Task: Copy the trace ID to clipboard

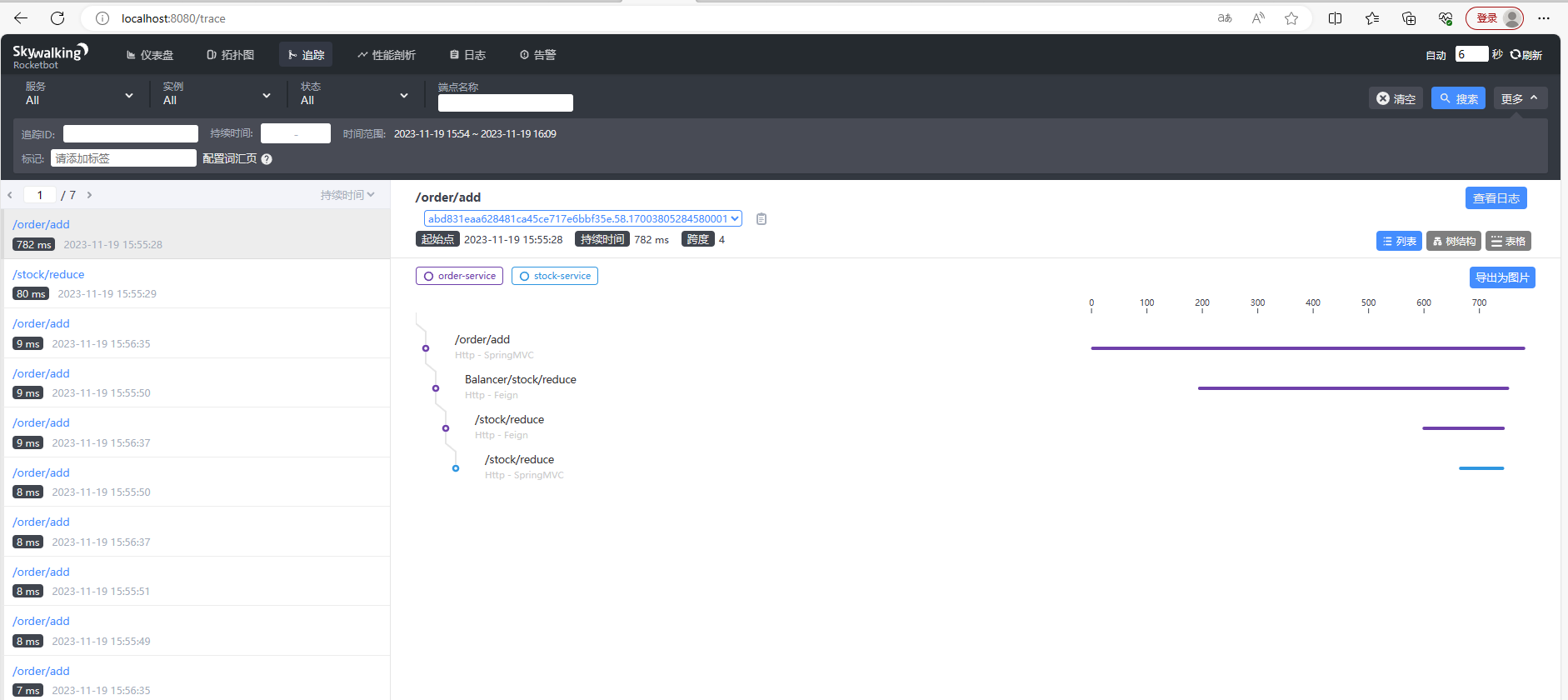Action: point(762,219)
